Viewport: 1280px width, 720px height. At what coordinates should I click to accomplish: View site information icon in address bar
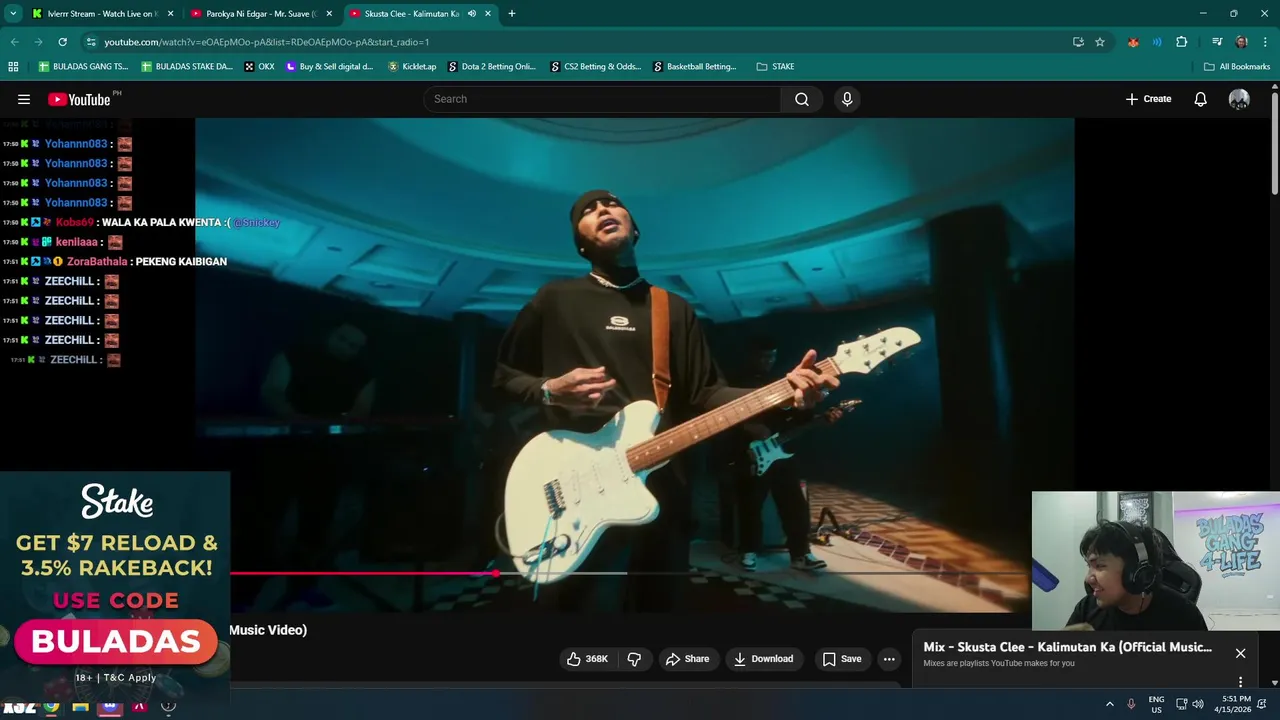tap(91, 42)
